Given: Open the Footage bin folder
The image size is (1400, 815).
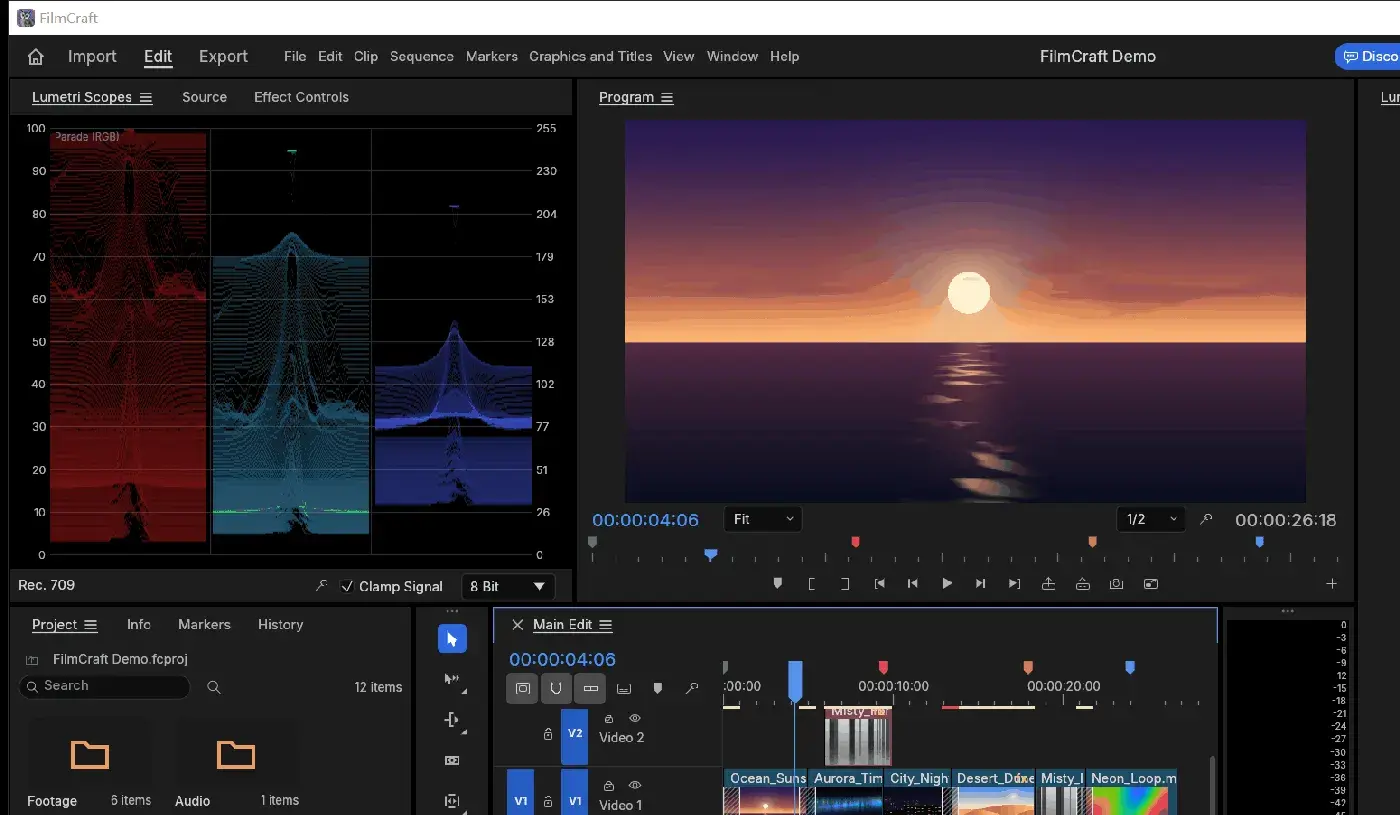Looking at the screenshot, I should point(89,754).
